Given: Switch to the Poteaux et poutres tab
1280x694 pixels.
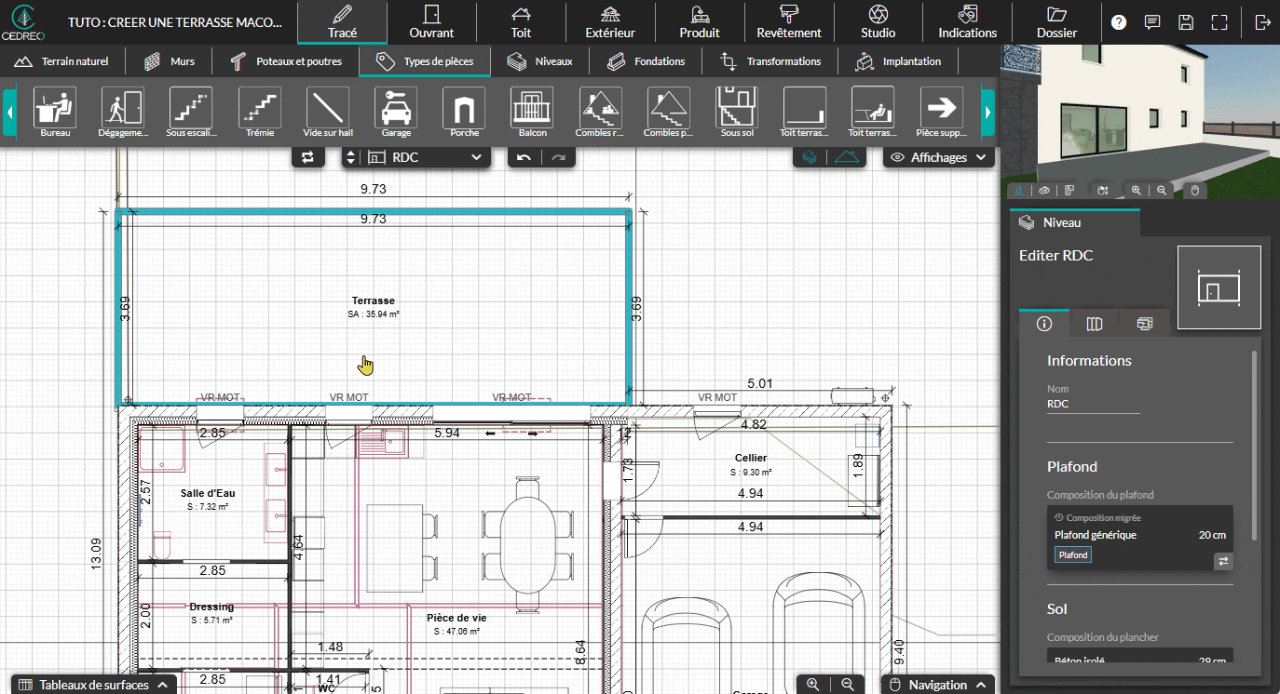Looking at the screenshot, I should (x=286, y=61).
